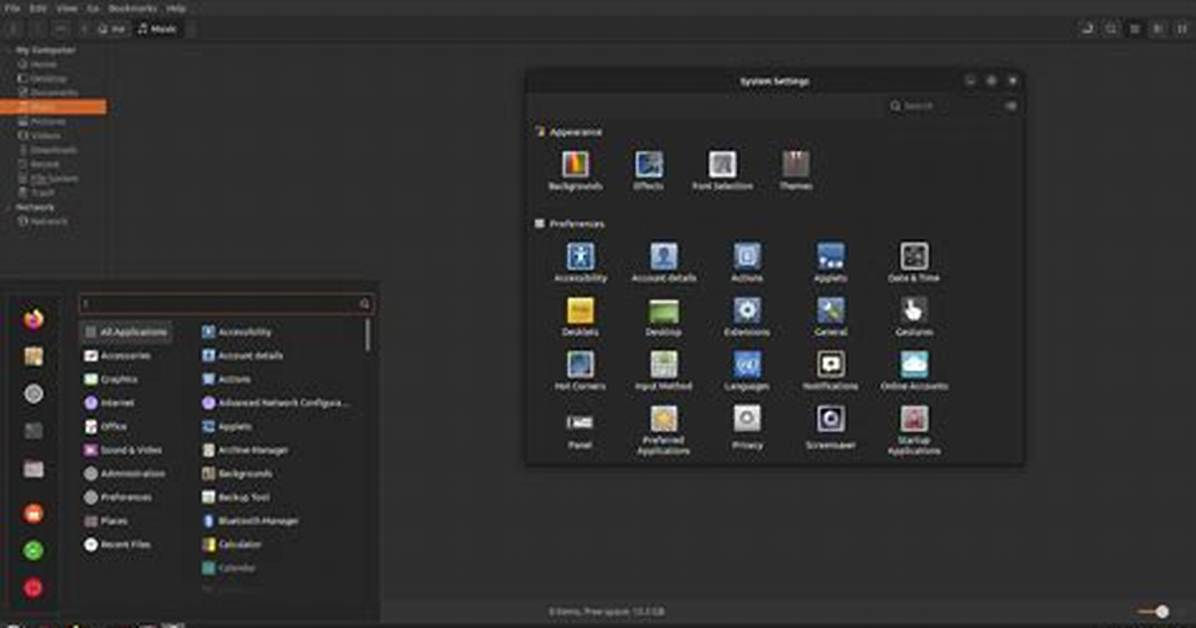Open Desktop settings in System Settings

point(664,317)
